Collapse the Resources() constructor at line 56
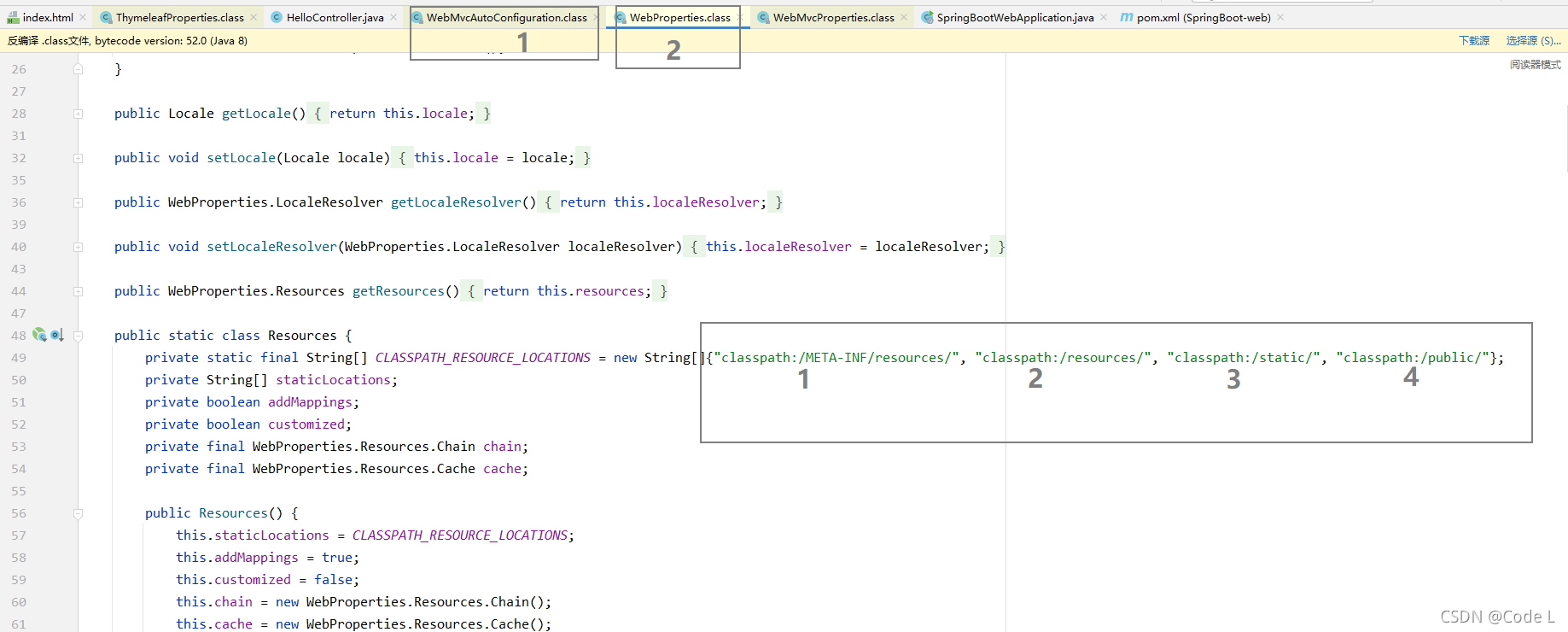The width and height of the screenshot is (1568, 632). [x=78, y=513]
